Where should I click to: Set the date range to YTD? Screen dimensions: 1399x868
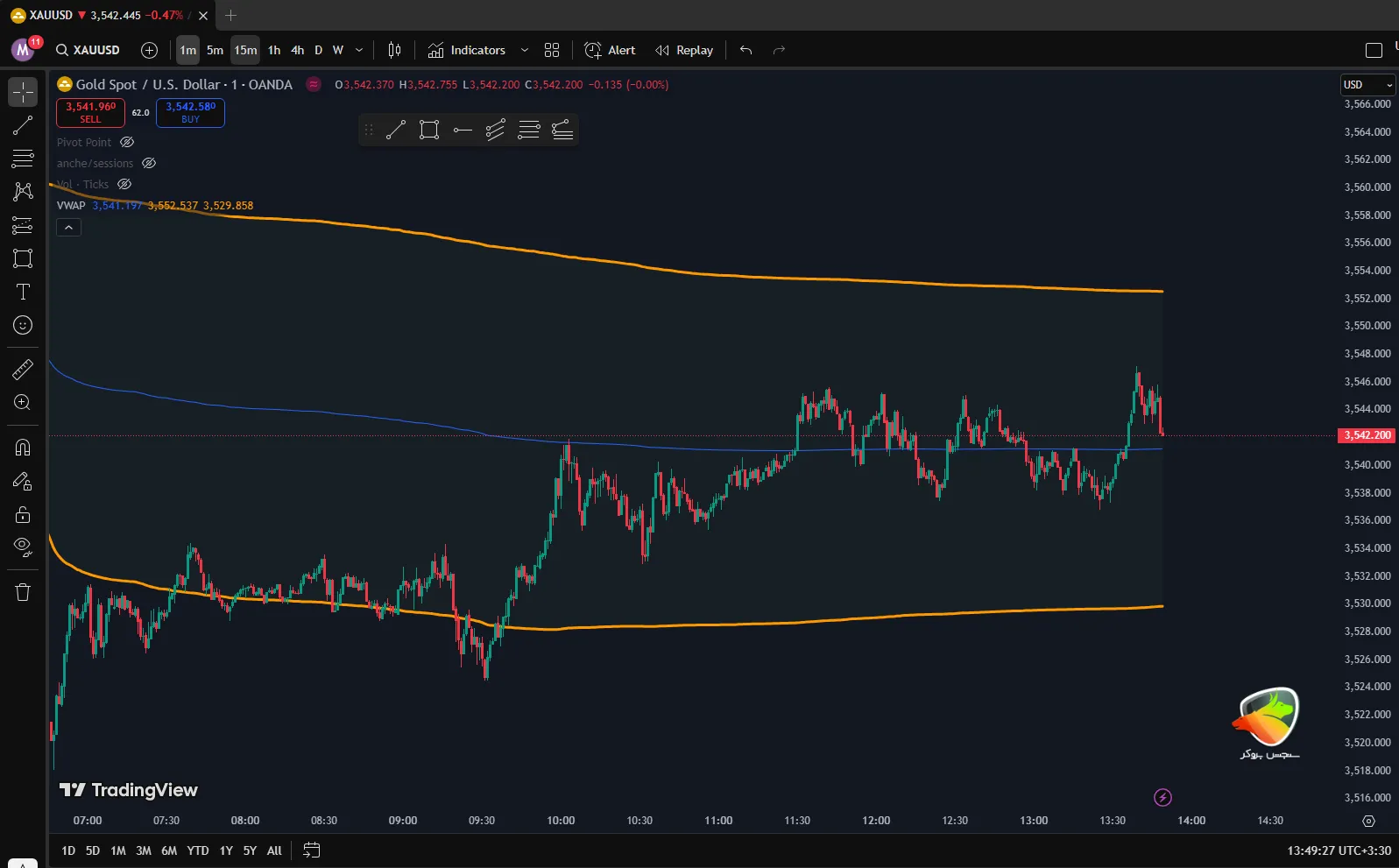pyautogui.click(x=198, y=850)
